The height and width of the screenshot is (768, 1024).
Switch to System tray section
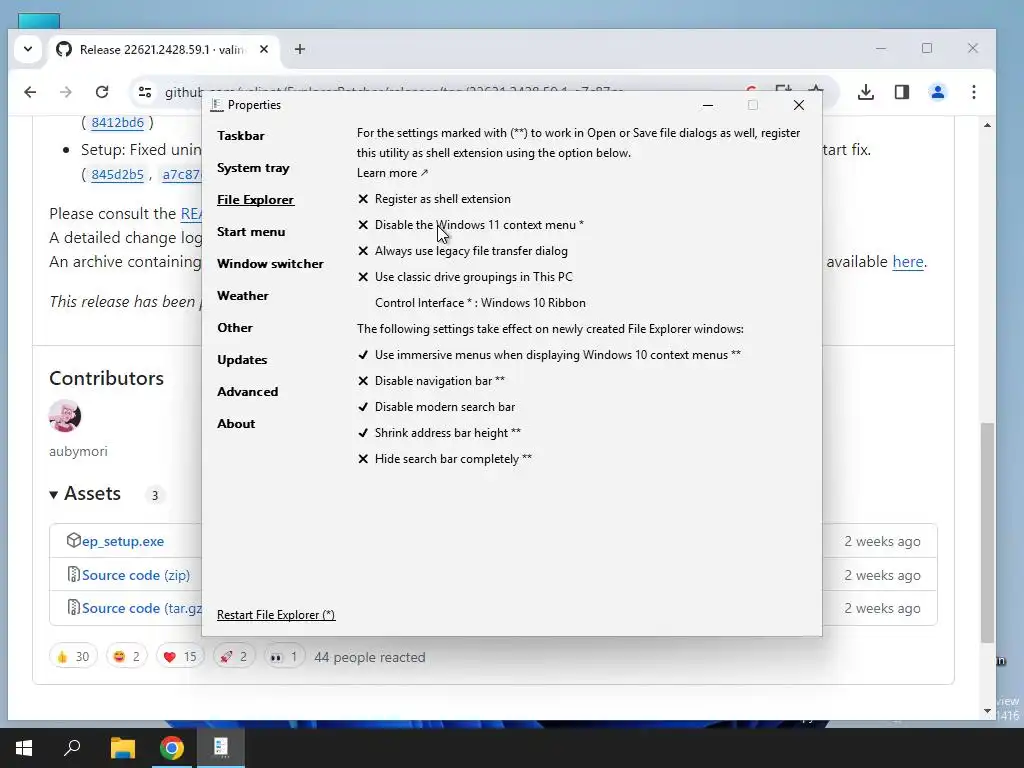(x=253, y=168)
